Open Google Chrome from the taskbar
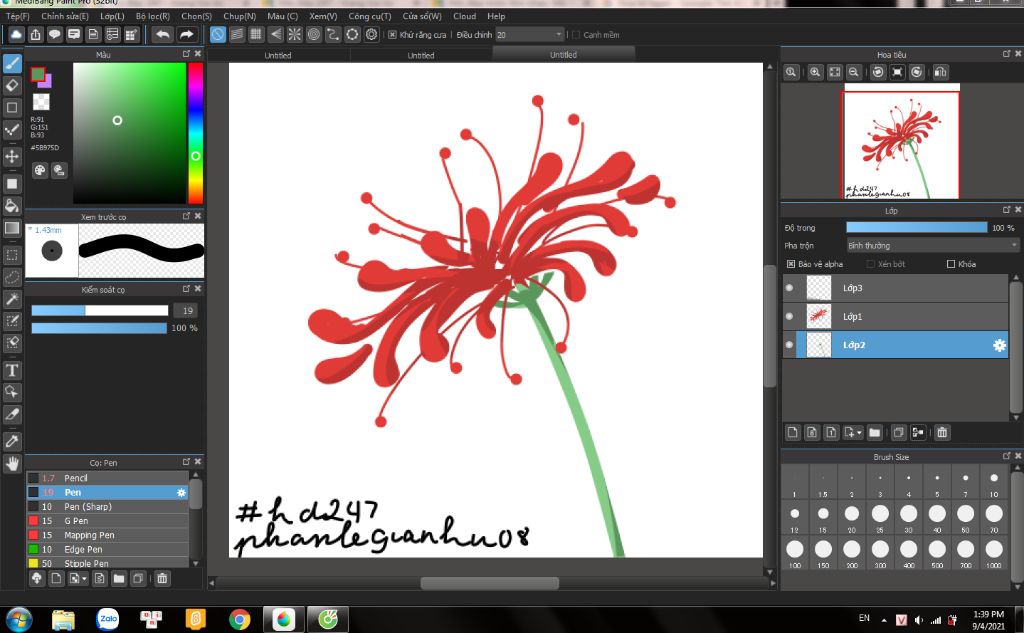Screen dimensions: 1024x633 [240, 619]
